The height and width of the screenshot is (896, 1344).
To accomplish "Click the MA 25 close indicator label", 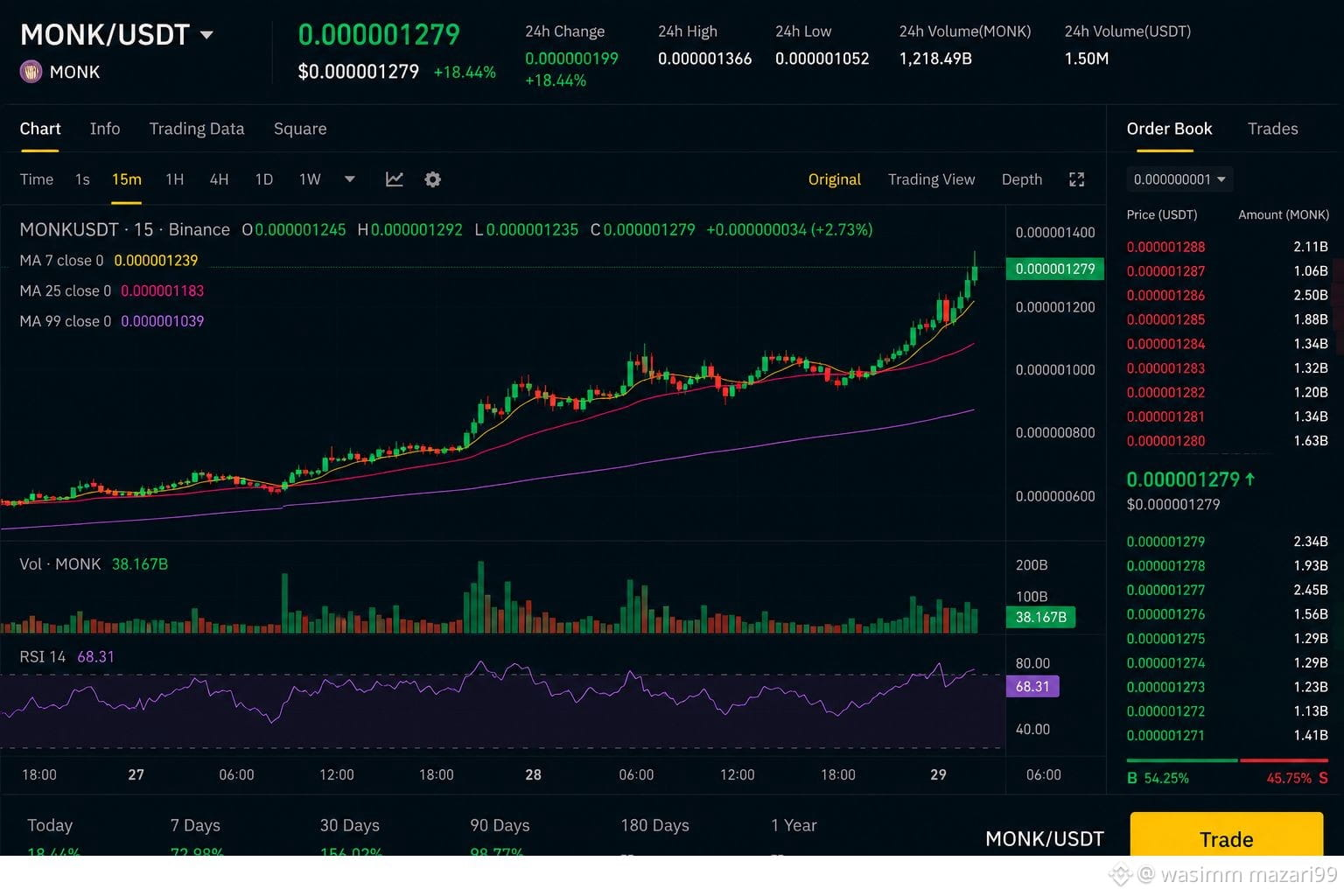I will click(x=65, y=290).
